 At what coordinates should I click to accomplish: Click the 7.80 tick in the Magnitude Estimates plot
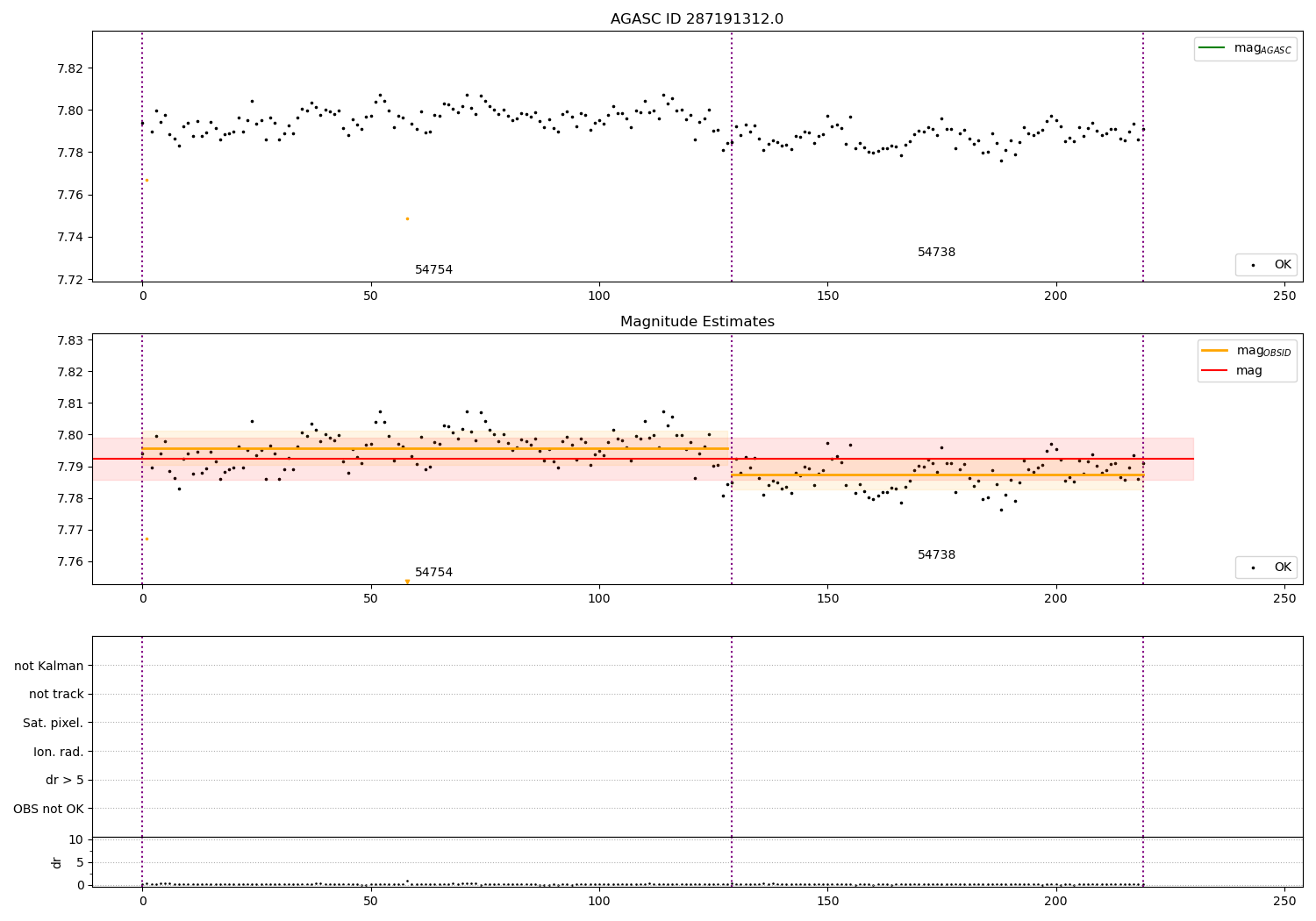(69, 435)
